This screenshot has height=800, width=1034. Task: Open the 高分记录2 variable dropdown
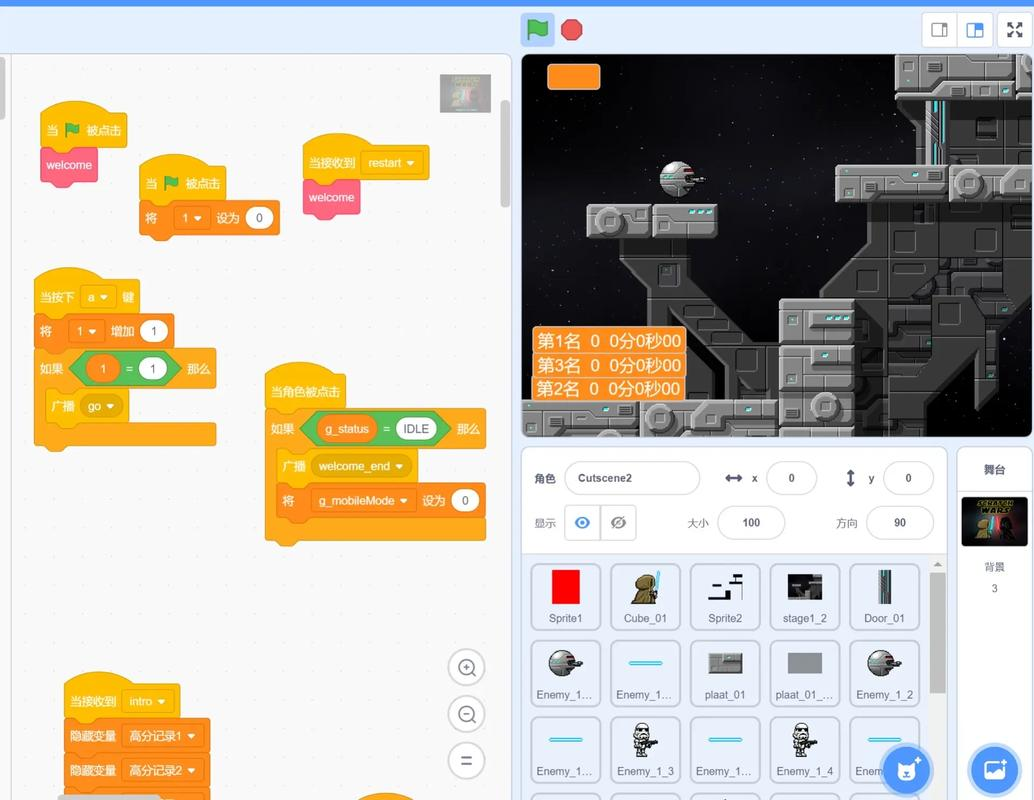click(162, 770)
